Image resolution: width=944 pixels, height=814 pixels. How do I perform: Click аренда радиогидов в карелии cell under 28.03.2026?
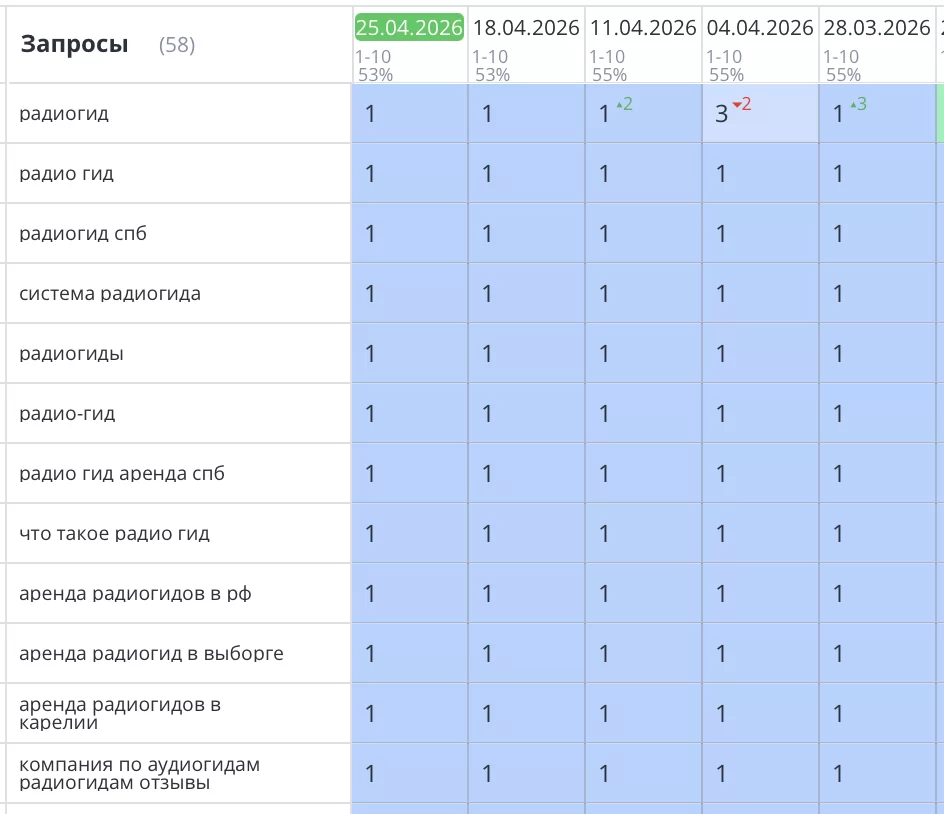coord(877,713)
